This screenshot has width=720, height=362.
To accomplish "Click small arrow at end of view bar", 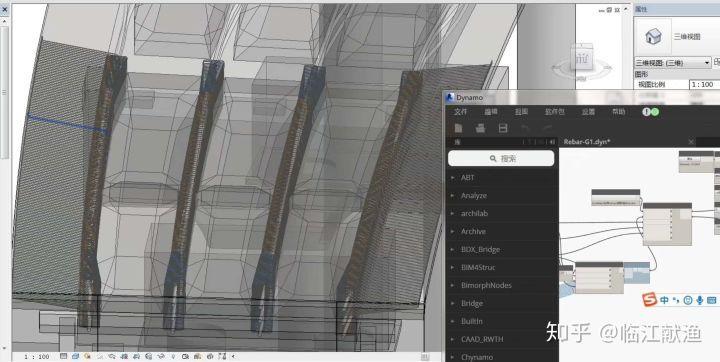I will click(x=233, y=356).
